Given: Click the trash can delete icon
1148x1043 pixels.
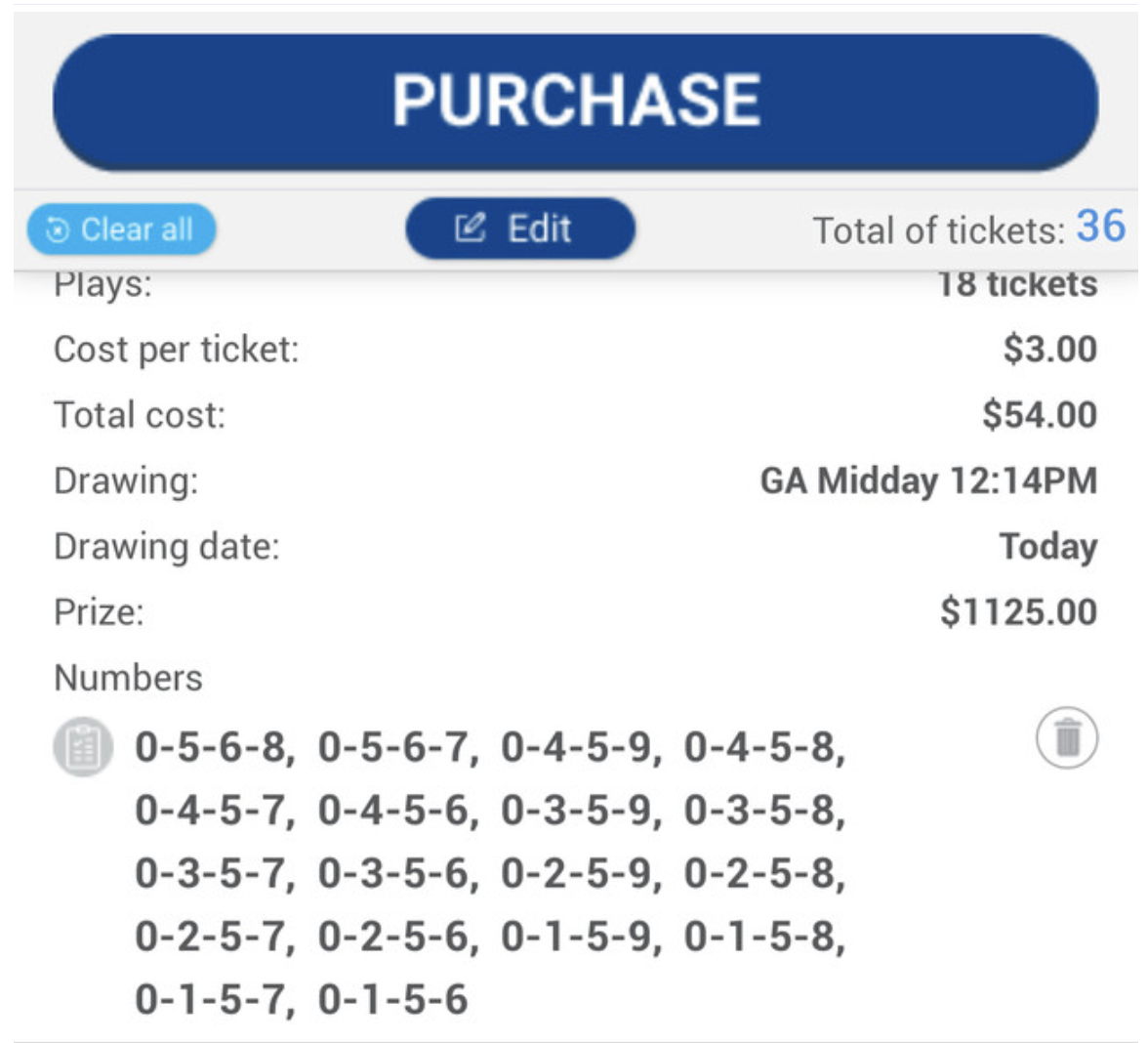Looking at the screenshot, I should (x=1067, y=737).
